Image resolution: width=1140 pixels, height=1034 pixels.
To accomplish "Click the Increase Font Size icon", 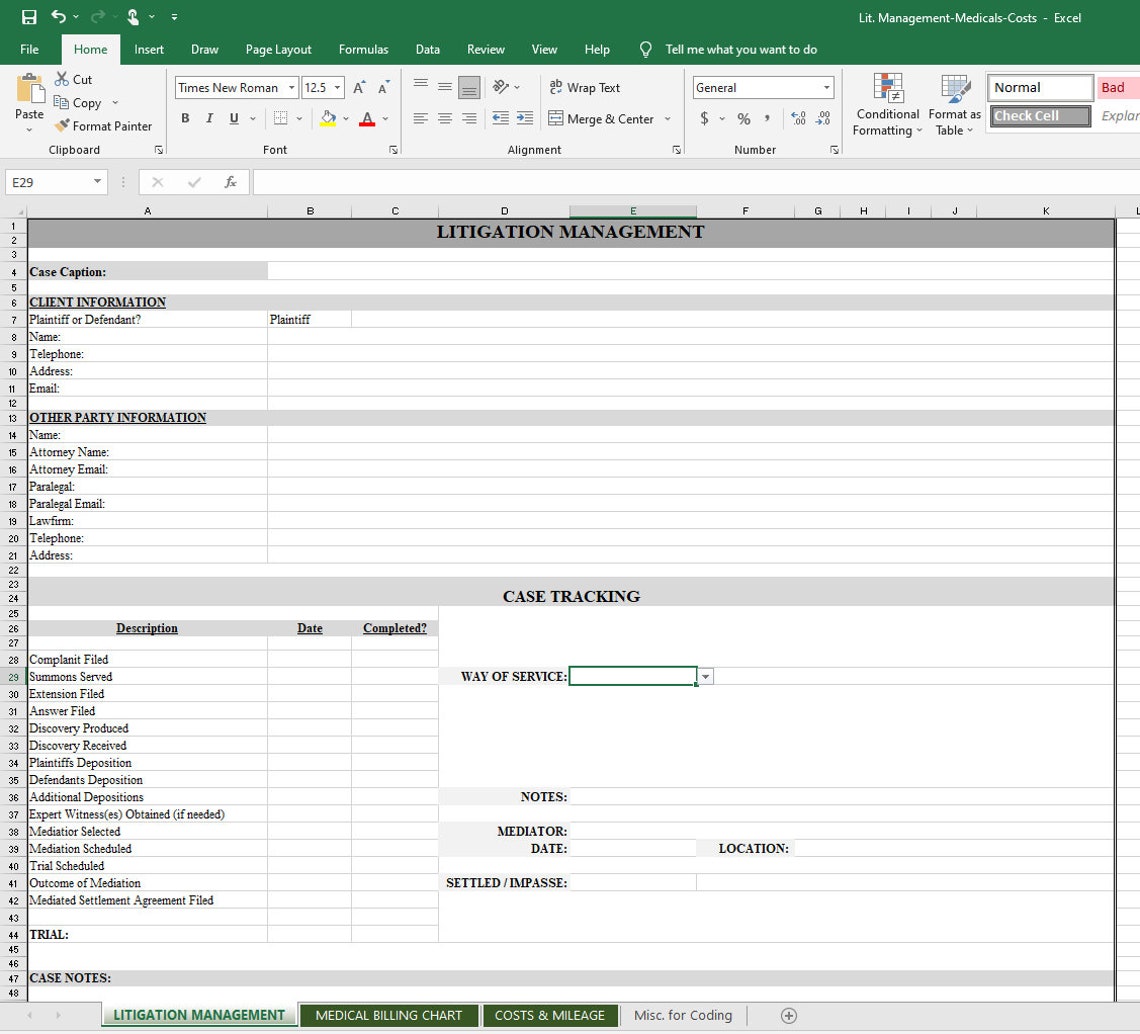I will [357, 87].
